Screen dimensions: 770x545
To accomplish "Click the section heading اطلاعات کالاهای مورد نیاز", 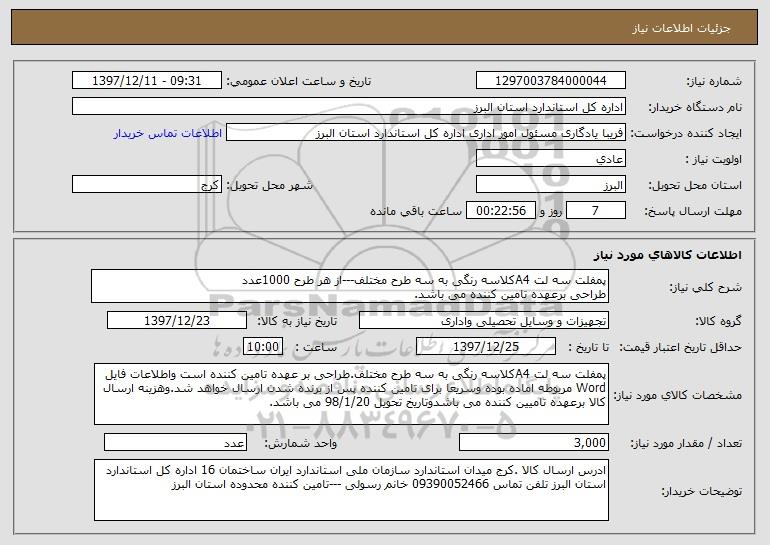I will coord(667,255).
